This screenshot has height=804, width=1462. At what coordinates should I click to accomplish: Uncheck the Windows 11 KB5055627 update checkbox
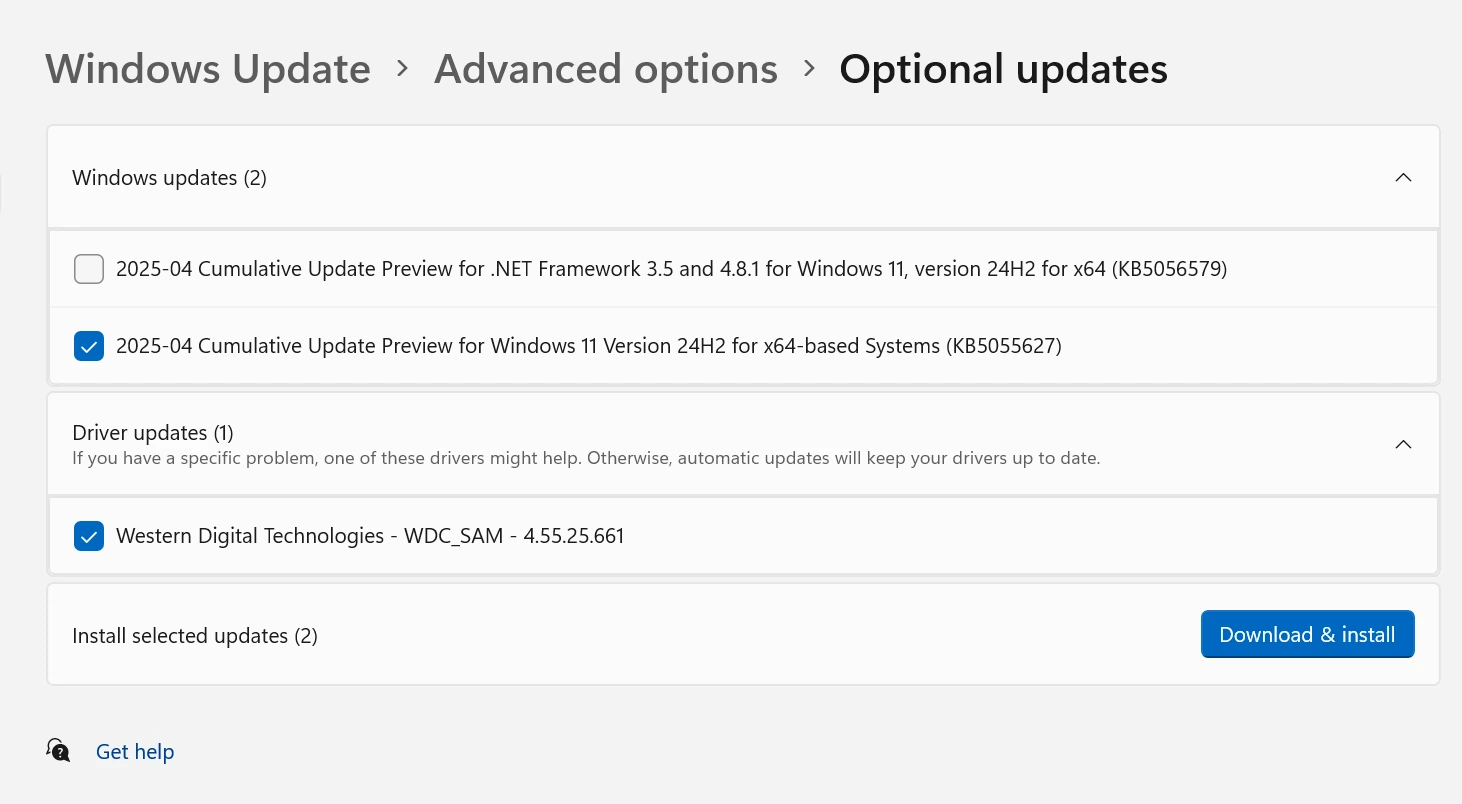pos(89,346)
